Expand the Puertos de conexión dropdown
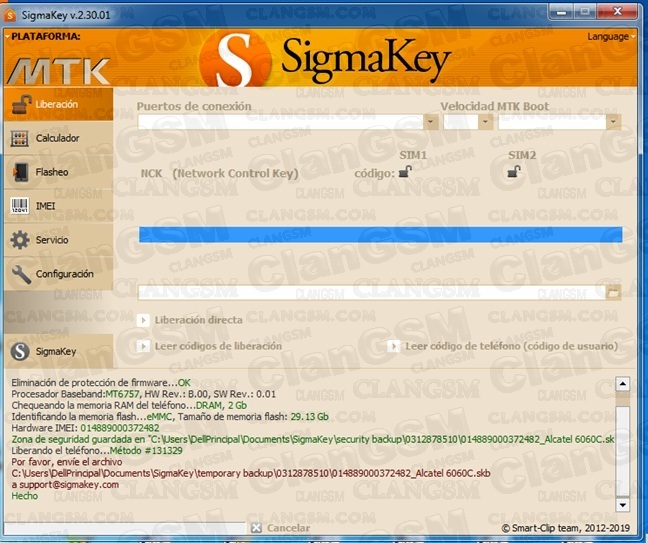Viewport: 648px width, 543px height. pyautogui.click(x=431, y=122)
